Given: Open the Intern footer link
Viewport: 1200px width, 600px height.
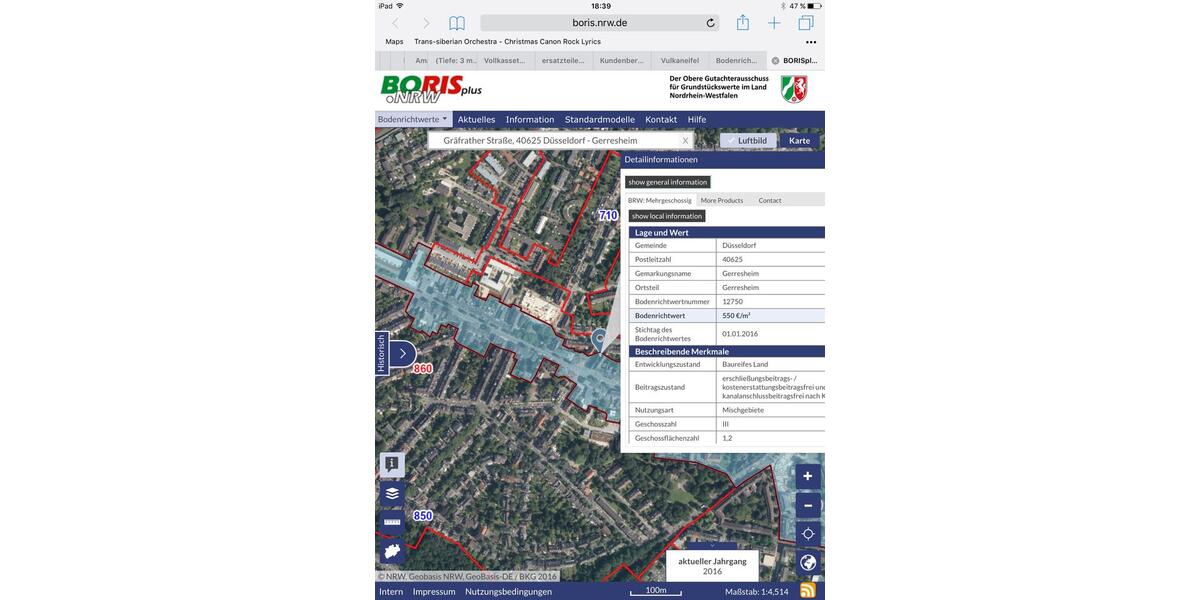Looking at the screenshot, I should click(x=391, y=591).
